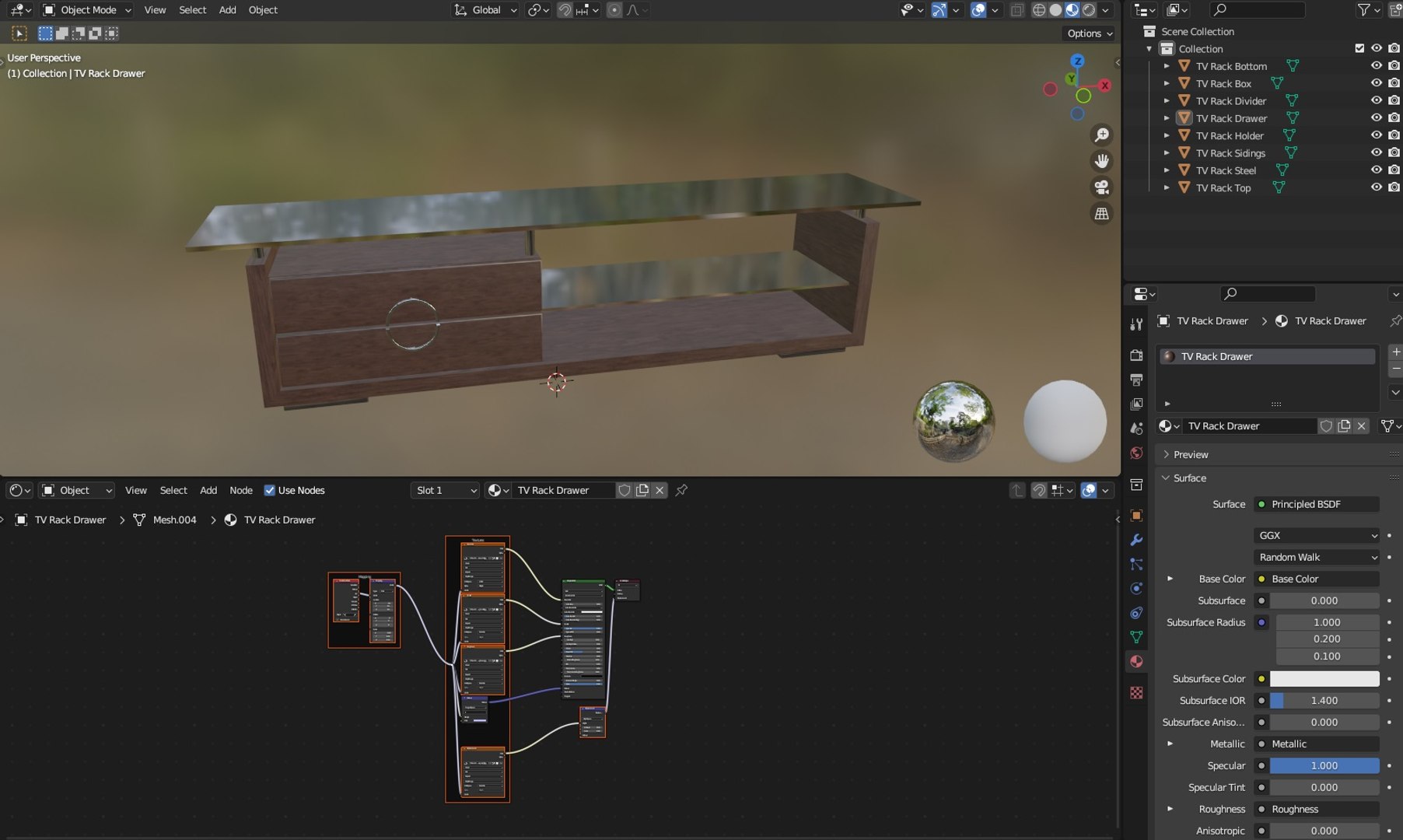Open the Object Data mesh properties tab
This screenshot has width=1403, height=840.
pos(1136,637)
